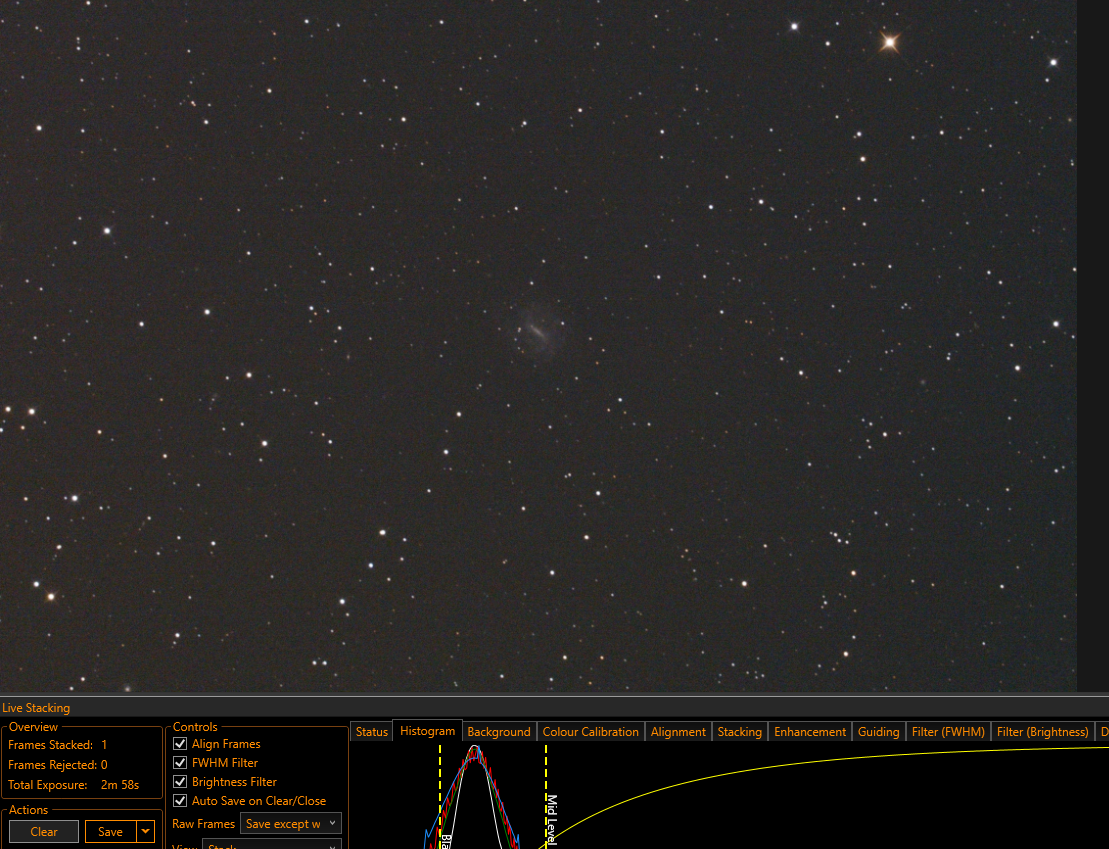
Task: Click the Clear button
Action: click(44, 831)
